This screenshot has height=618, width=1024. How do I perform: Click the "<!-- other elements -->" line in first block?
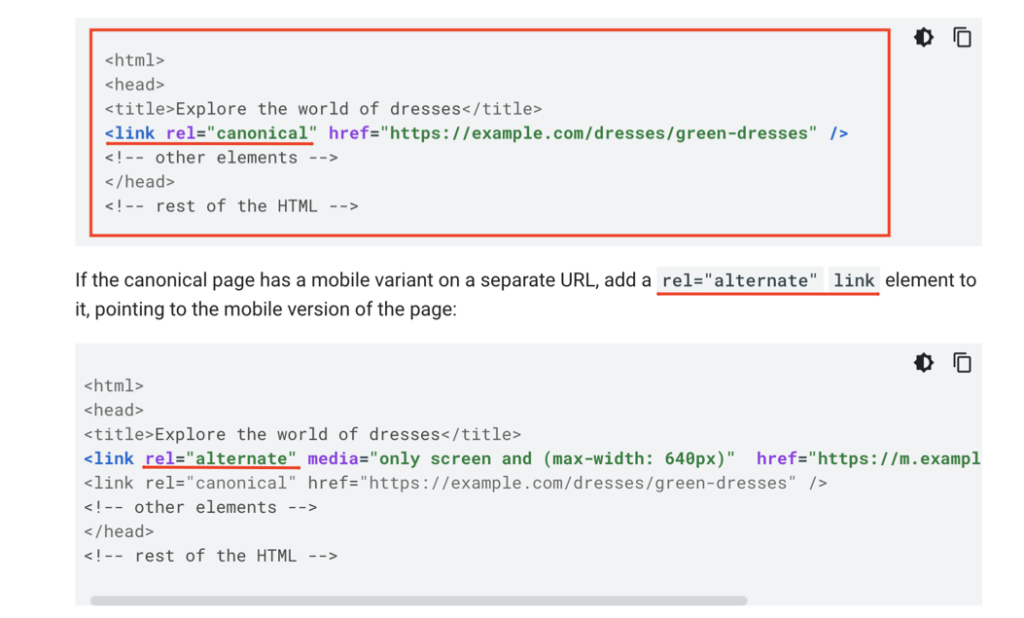click(x=221, y=157)
